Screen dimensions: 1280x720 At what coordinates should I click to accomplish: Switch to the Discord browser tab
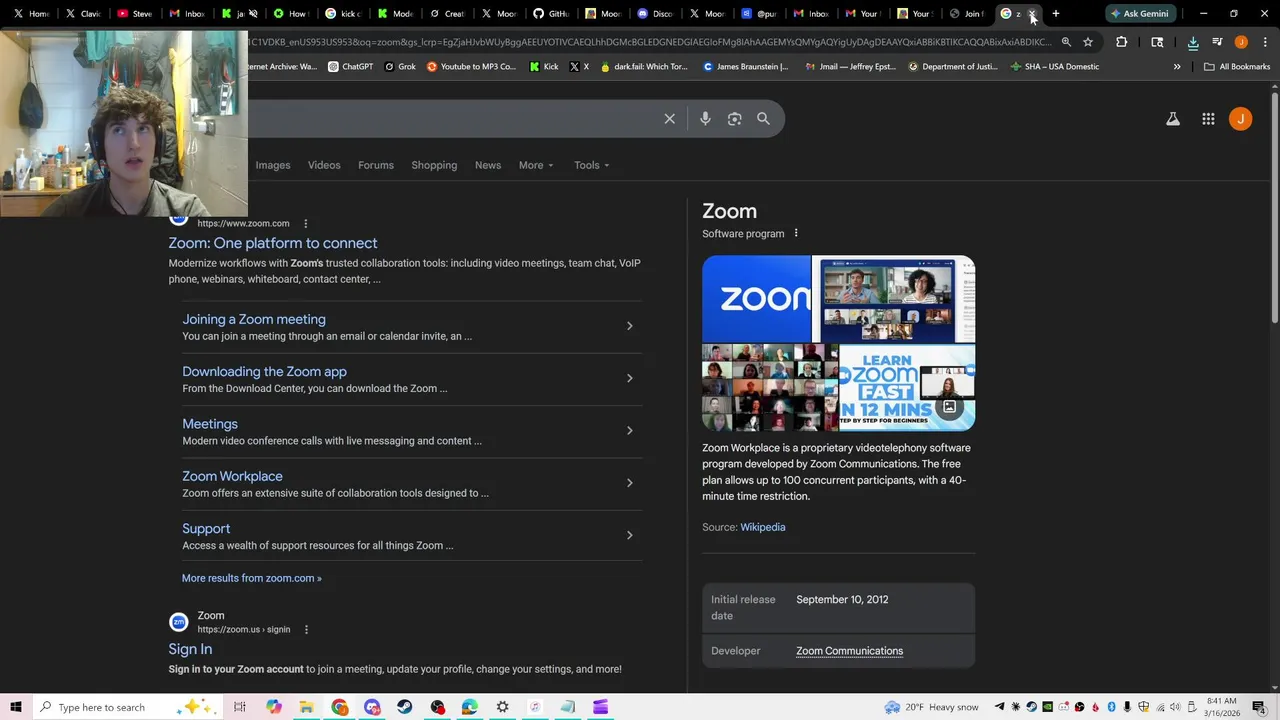(x=654, y=14)
